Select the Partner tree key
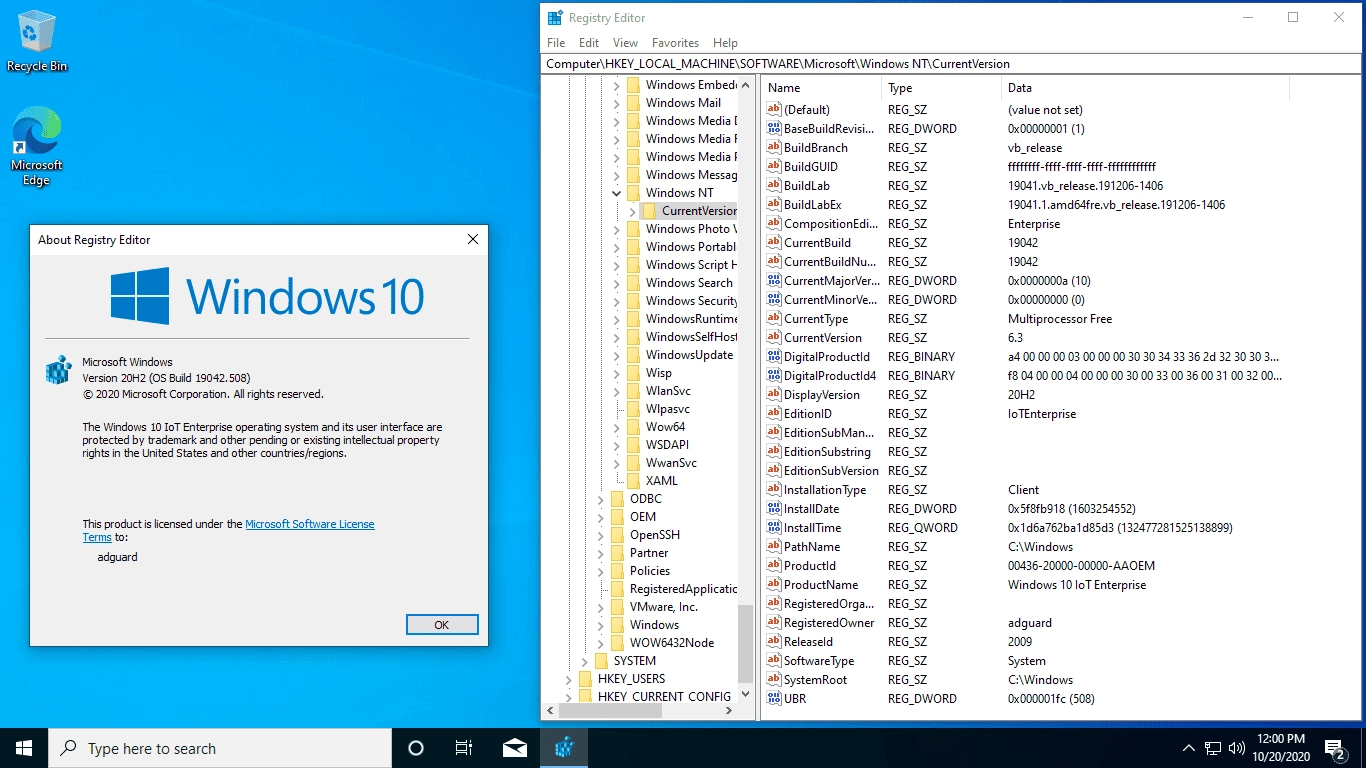The height and width of the screenshot is (768, 1366). [x=649, y=553]
